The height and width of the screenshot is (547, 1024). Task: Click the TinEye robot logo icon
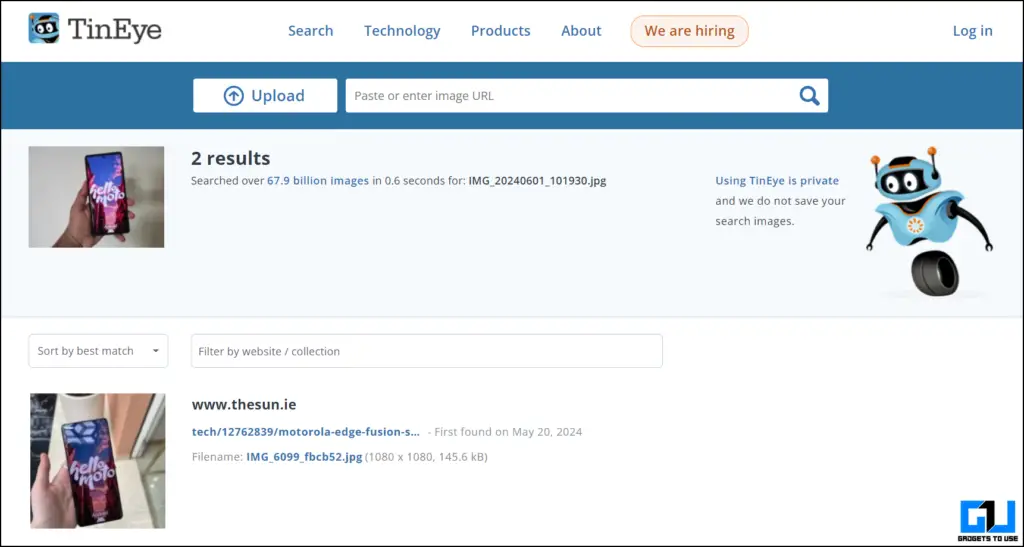[x=44, y=28]
